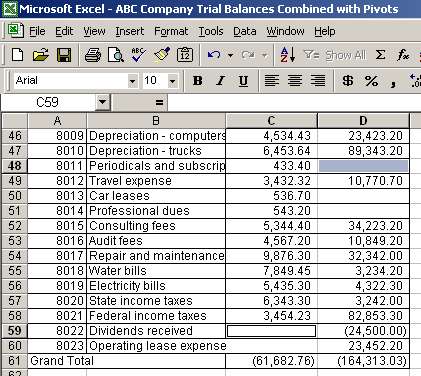Open the Help menu
Screen dimensions: 421x376
[325, 31]
